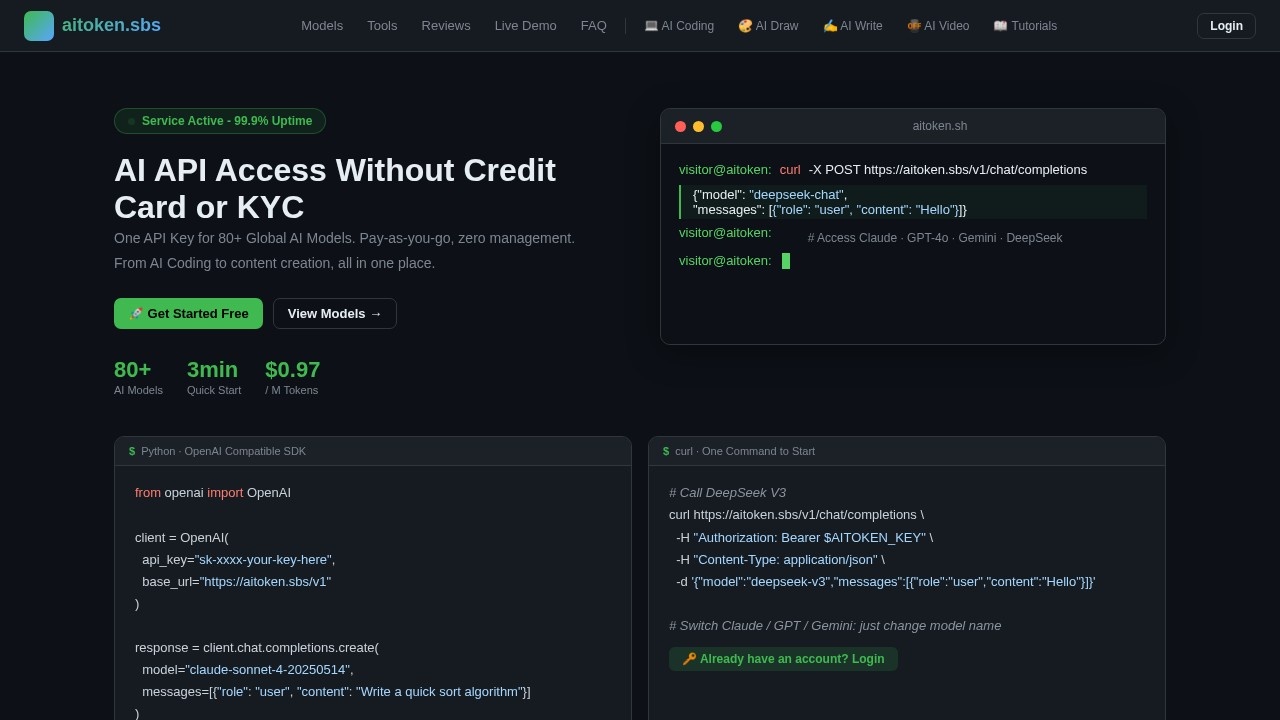Click the "One API Key for 80+ Global AI Models" subtitle
The height and width of the screenshot is (720, 1280).
(344, 238)
